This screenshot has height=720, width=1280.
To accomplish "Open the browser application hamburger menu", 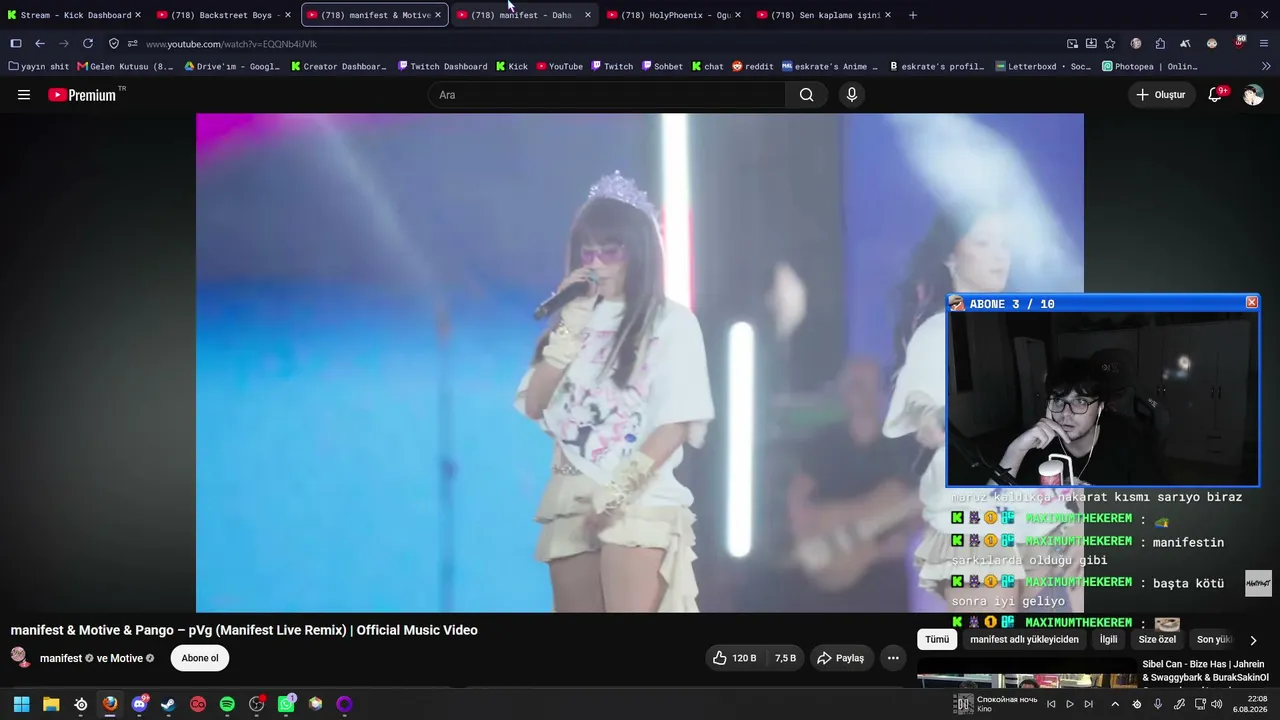I will pos(1264,44).
